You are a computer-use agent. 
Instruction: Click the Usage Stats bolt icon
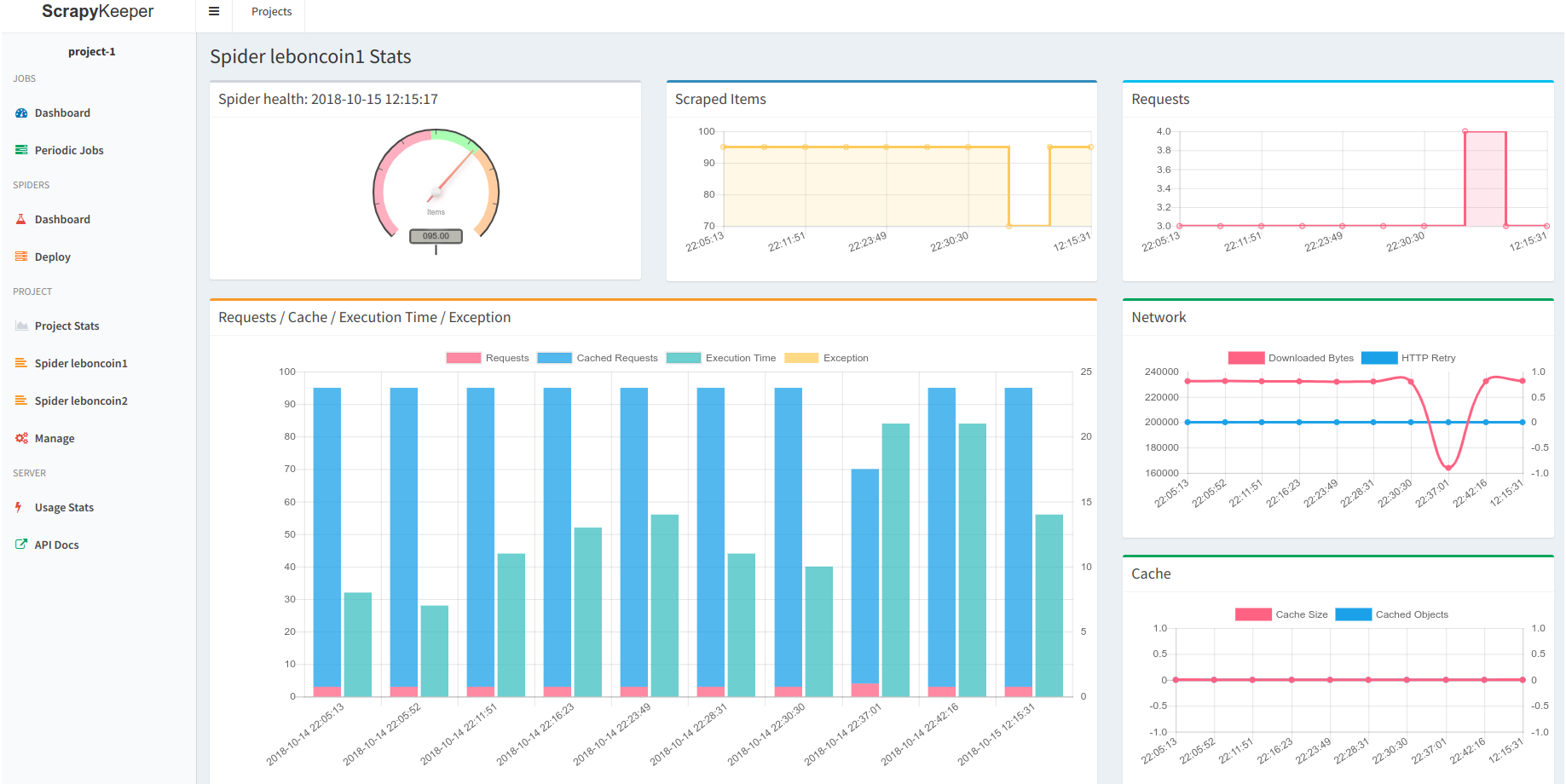(x=19, y=507)
